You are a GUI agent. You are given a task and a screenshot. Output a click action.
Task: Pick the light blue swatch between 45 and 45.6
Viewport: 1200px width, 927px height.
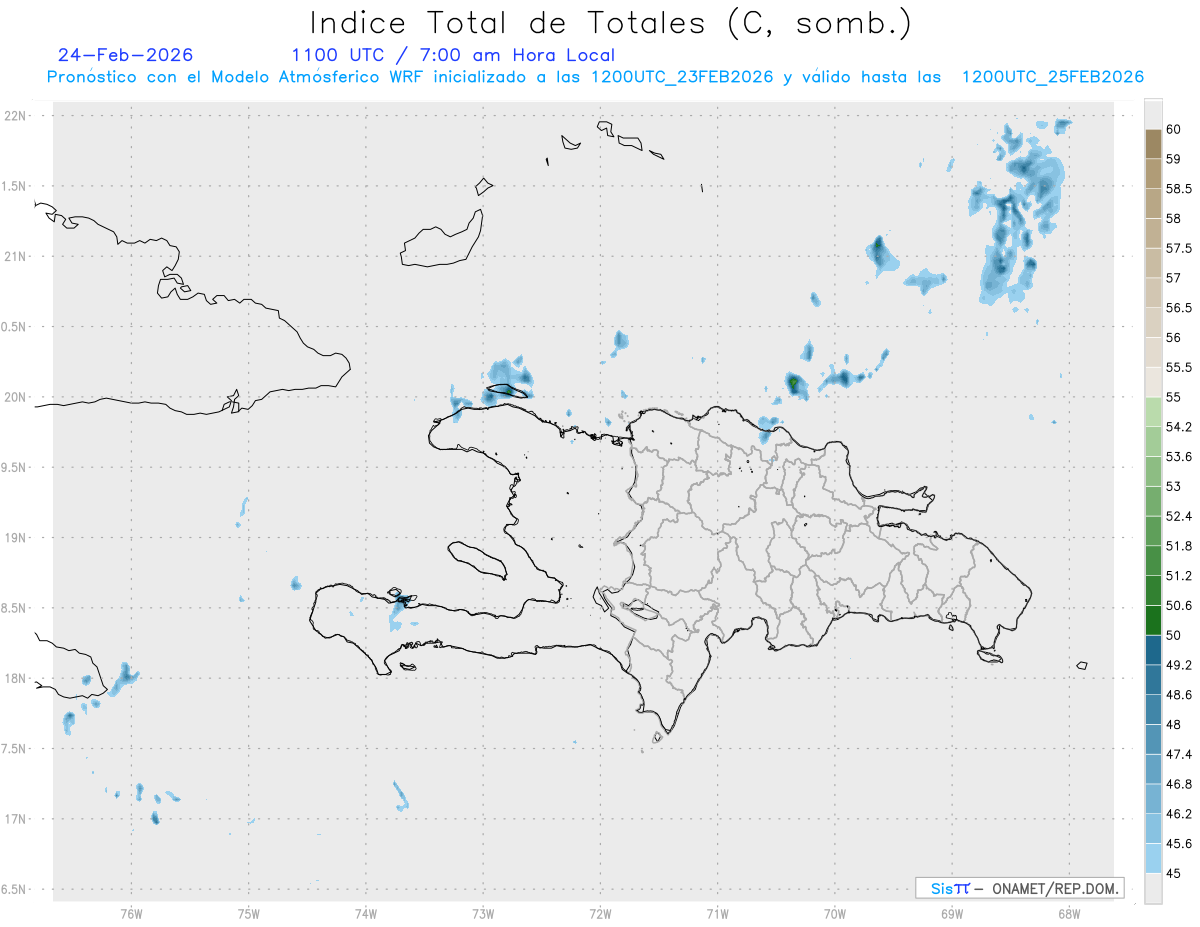(x=1153, y=858)
